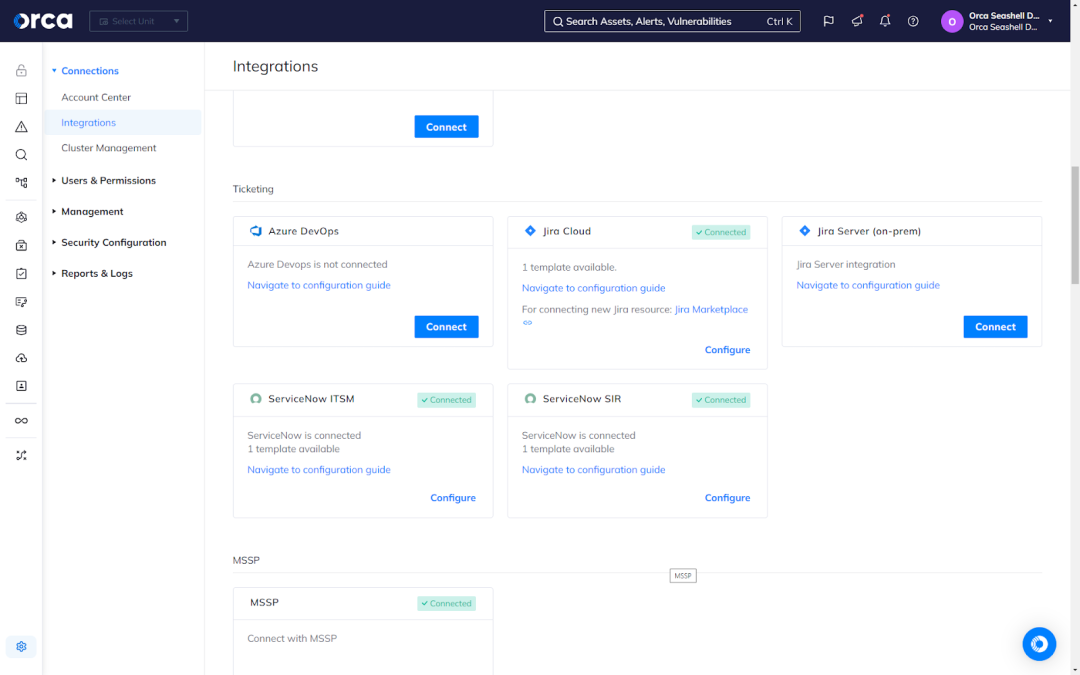Click the certificate list icon in sidebar
The height and width of the screenshot is (675, 1080).
pyautogui.click(x=21, y=302)
